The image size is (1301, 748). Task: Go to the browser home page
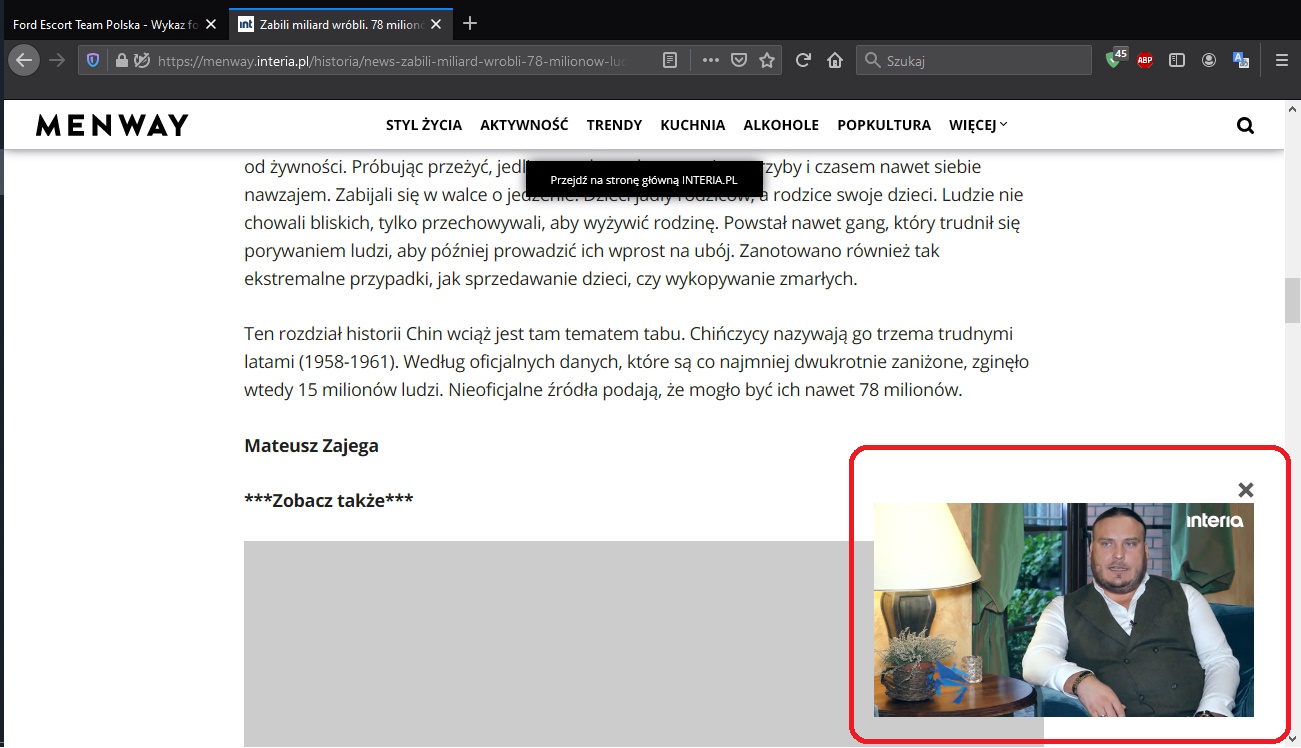coord(835,60)
